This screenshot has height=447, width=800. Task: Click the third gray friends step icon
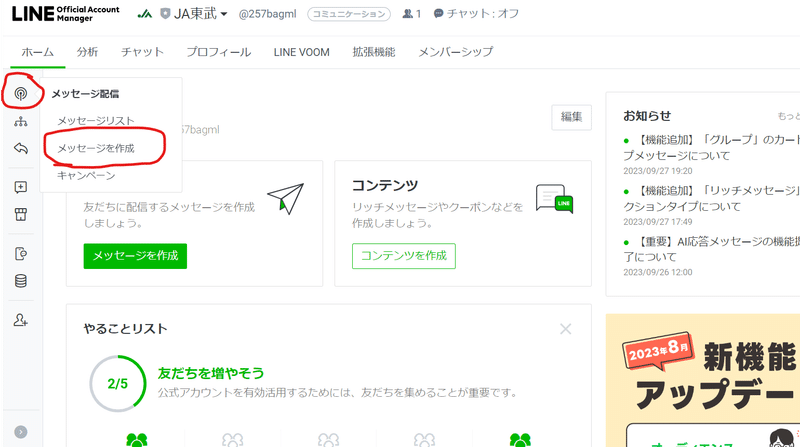pos(329,440)
